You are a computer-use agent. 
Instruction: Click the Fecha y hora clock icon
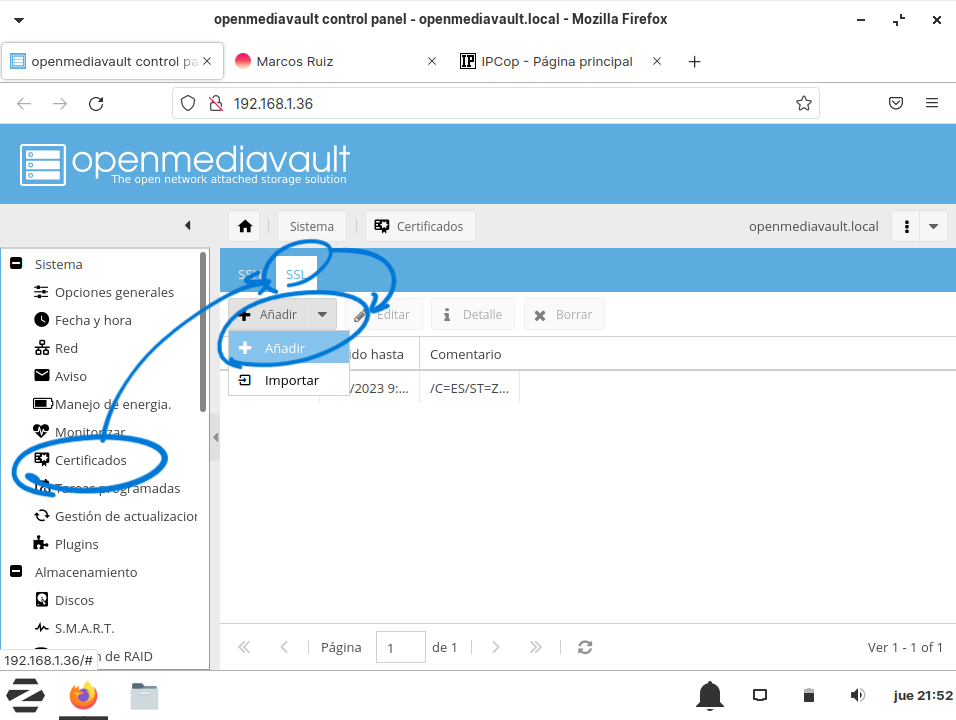(x=41, y=320)
